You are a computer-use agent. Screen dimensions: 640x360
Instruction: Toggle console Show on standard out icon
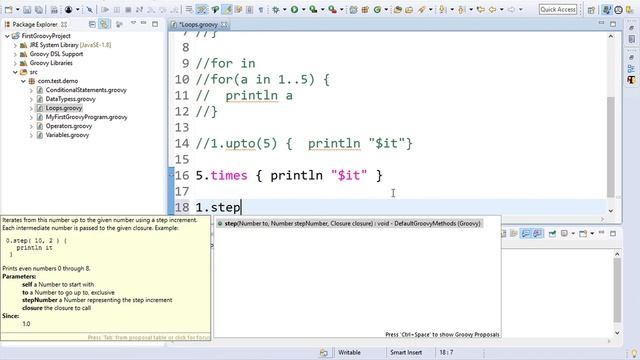click(x=525, y=233)
